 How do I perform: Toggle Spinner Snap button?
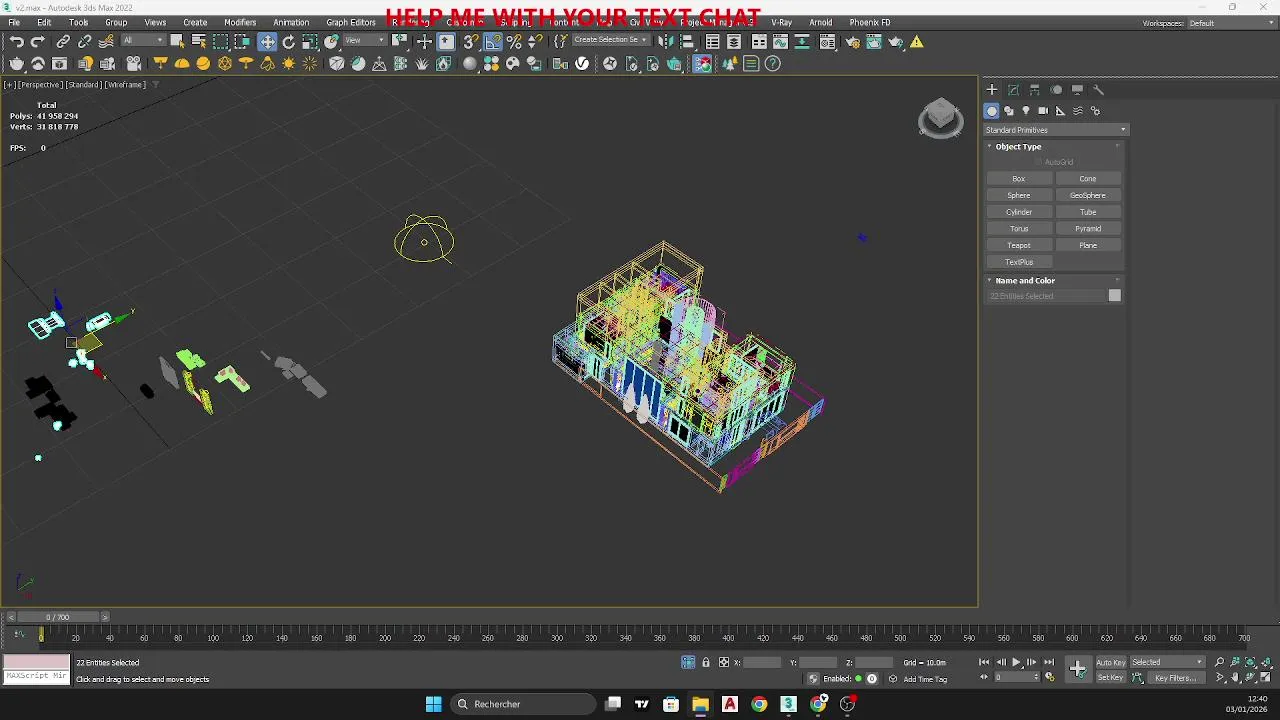535,41
